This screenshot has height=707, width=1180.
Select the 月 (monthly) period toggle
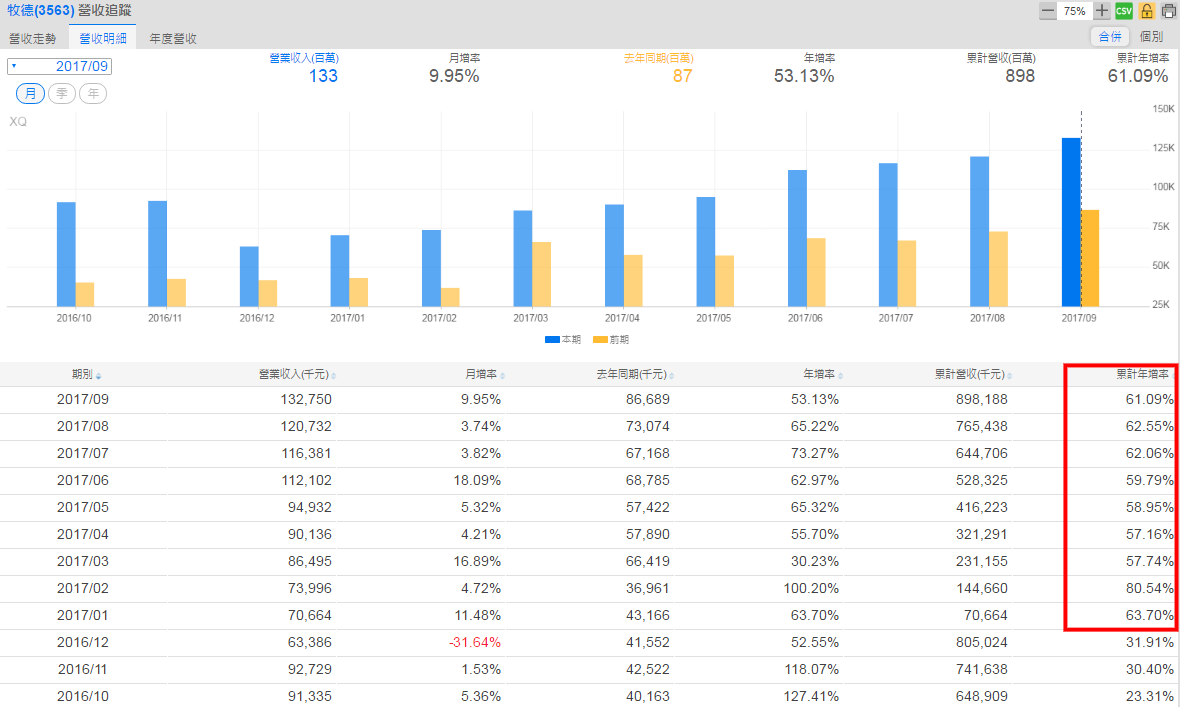[x=30, y=93]
